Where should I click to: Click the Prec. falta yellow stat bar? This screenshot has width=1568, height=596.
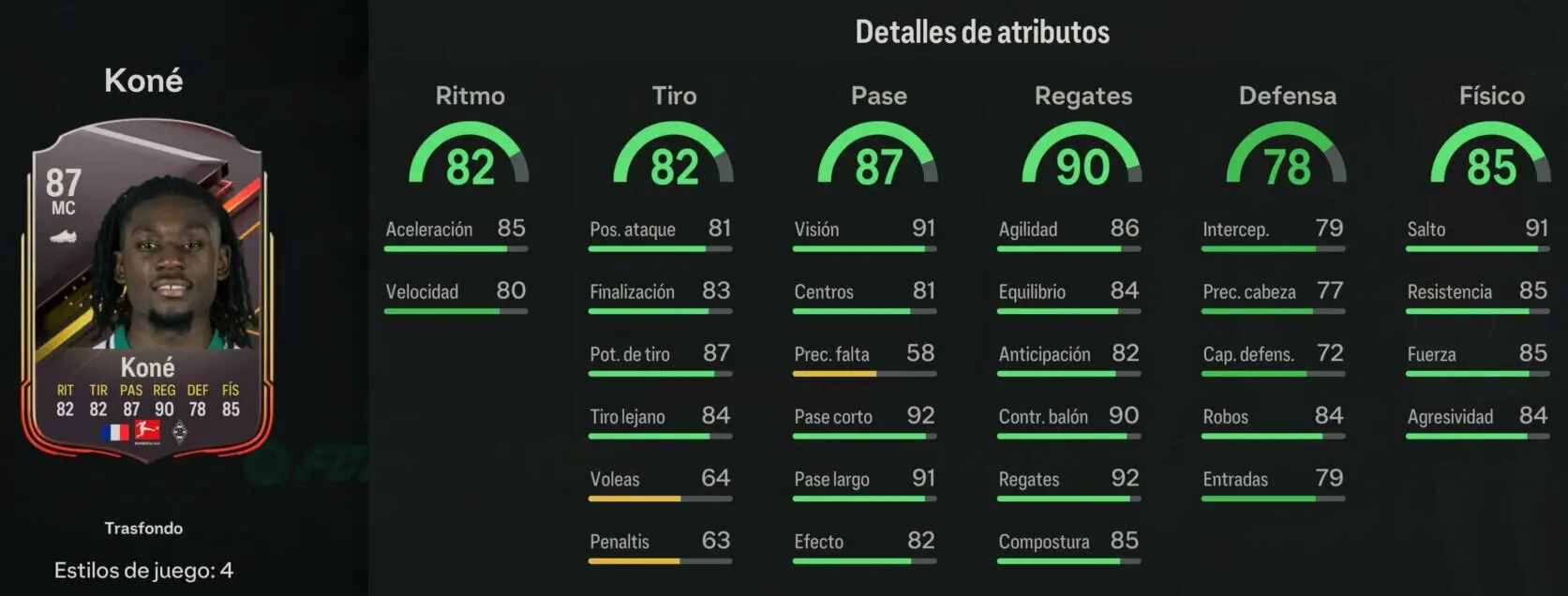coord(864,374)
